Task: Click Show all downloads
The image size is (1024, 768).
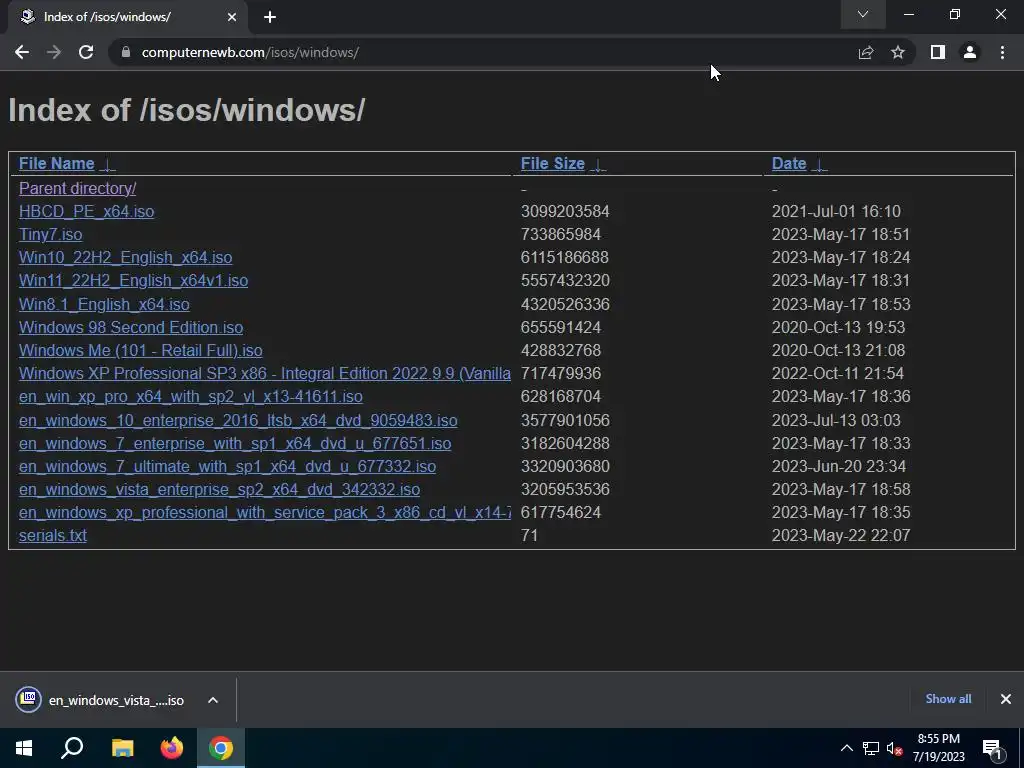Action: [948, 699]
